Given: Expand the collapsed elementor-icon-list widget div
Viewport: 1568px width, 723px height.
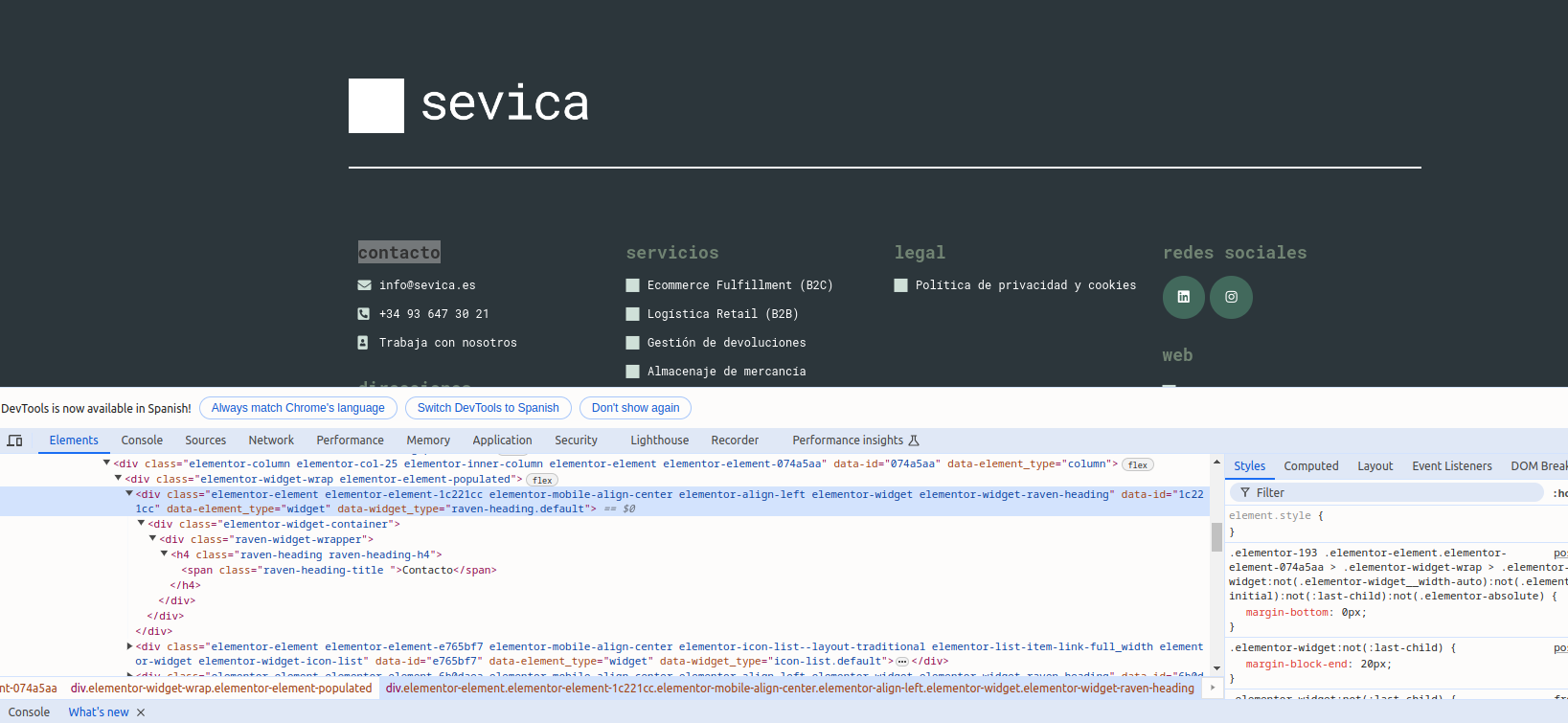Looking at the screenshot, I should click(129, 646).
